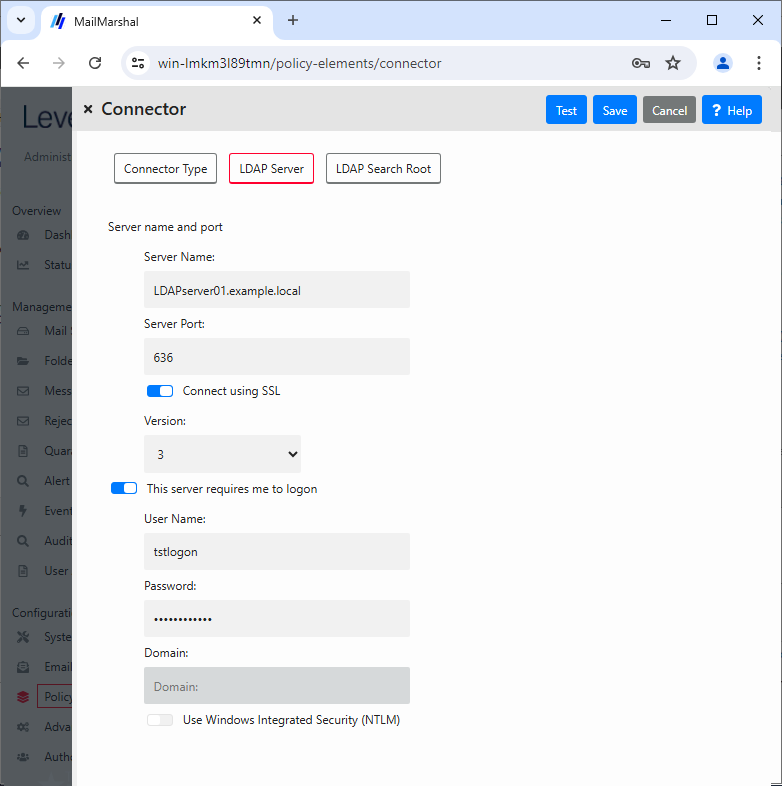Go back in browser history
This screenshot has width=782, height=786.
point(23,63)
